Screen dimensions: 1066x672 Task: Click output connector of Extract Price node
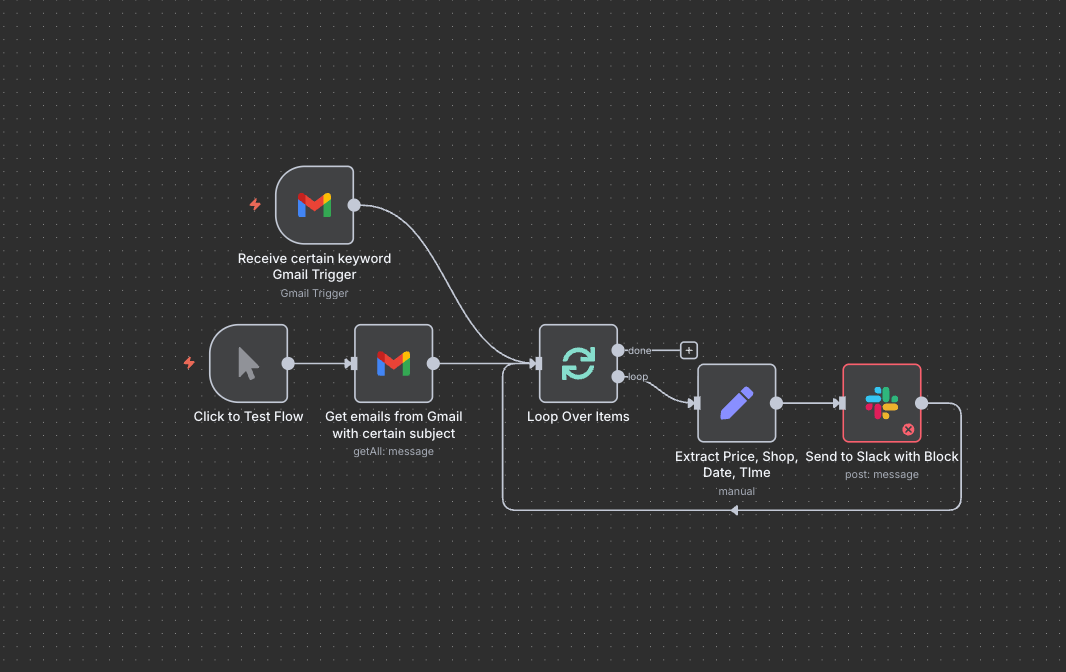776,403
